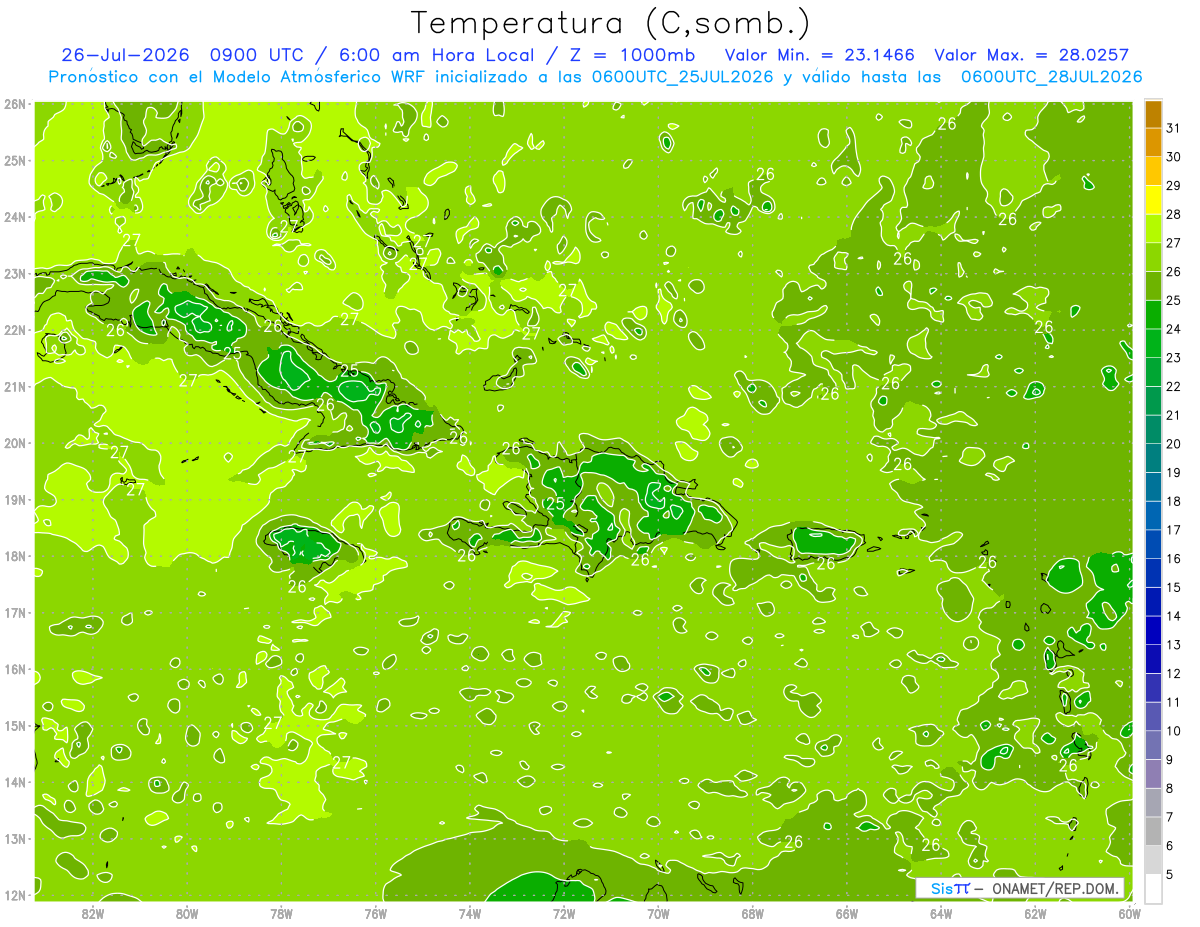Screen dimensions: 1200x927
Task: Click longitude axis label '62W'
Action: 1035,914
